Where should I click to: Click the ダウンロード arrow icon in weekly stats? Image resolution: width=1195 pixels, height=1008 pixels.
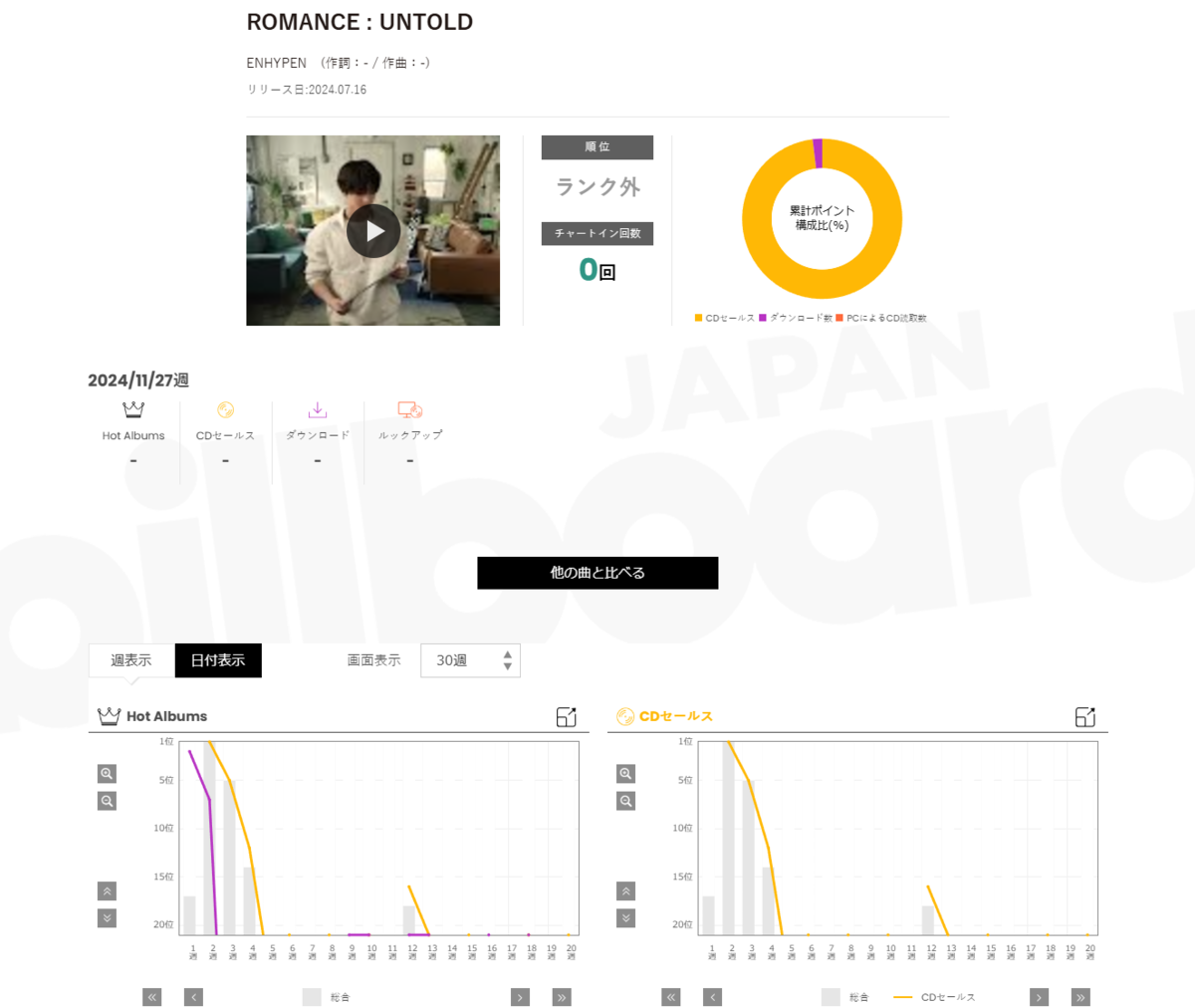[x=317, y=409]
